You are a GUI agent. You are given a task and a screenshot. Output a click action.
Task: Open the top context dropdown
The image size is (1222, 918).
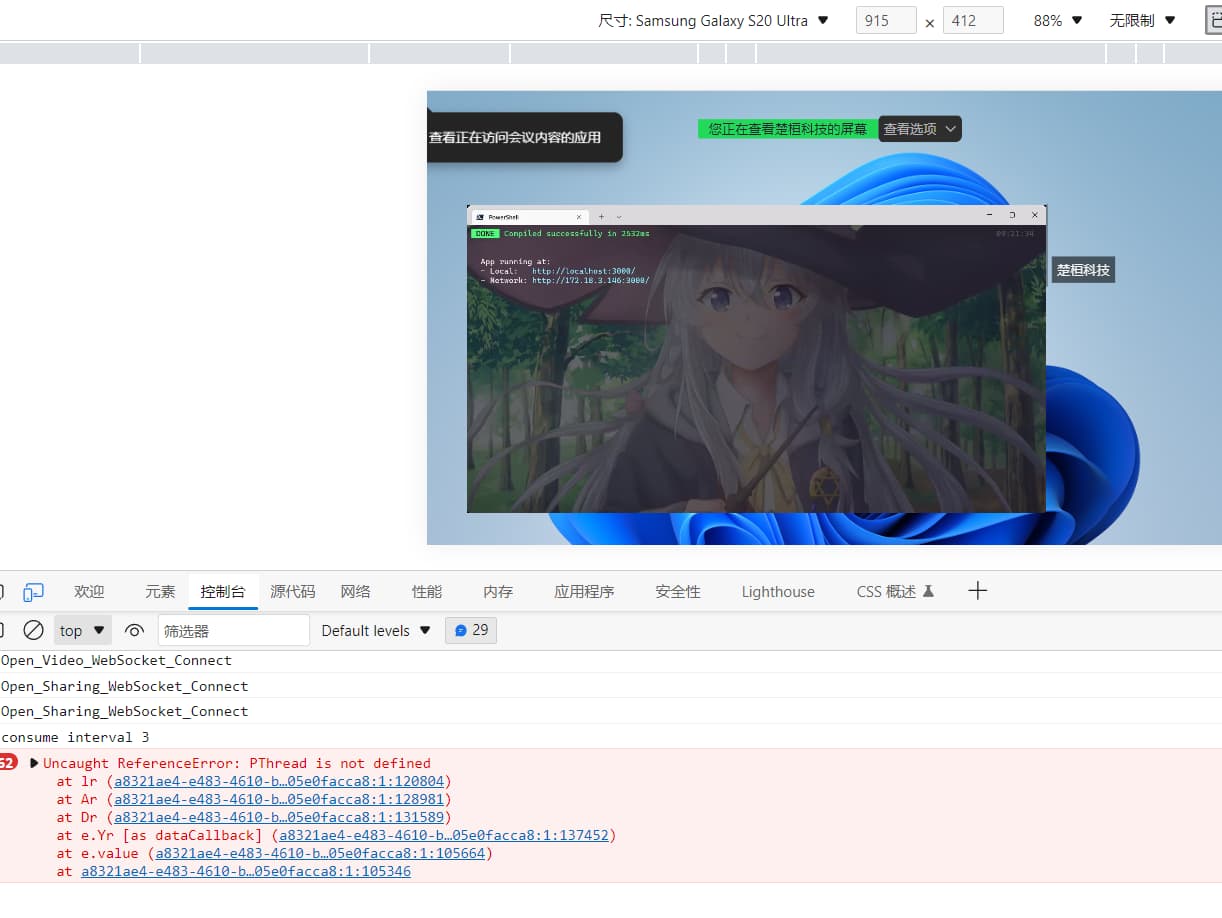(x=82, y=631)
